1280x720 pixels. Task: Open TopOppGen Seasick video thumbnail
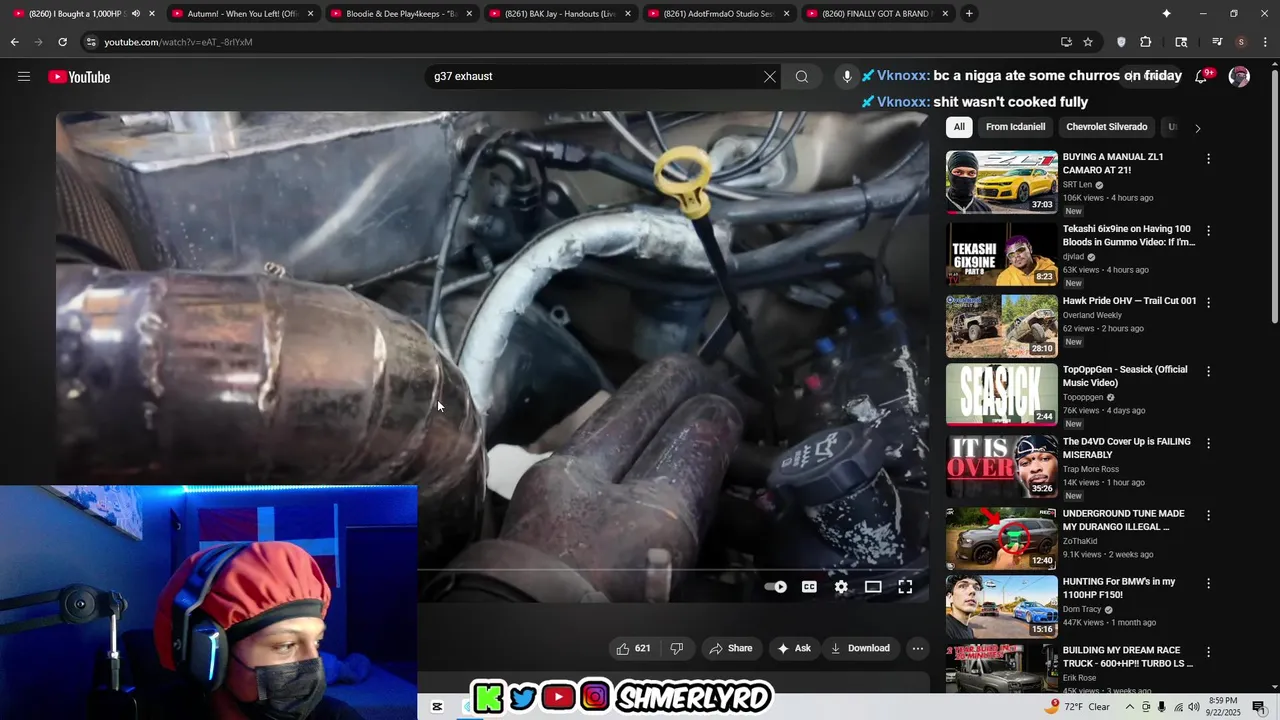click(1001, 394)
